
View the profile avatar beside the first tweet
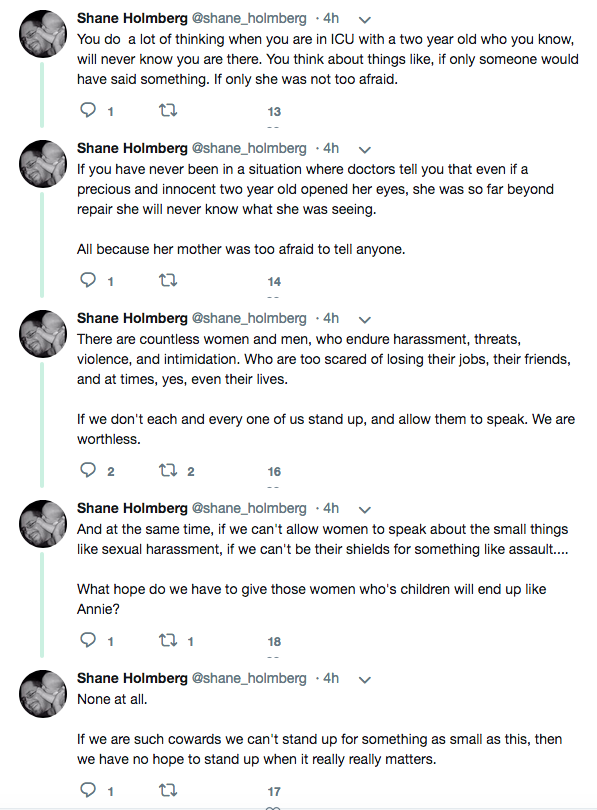click(x=43, y=34)
